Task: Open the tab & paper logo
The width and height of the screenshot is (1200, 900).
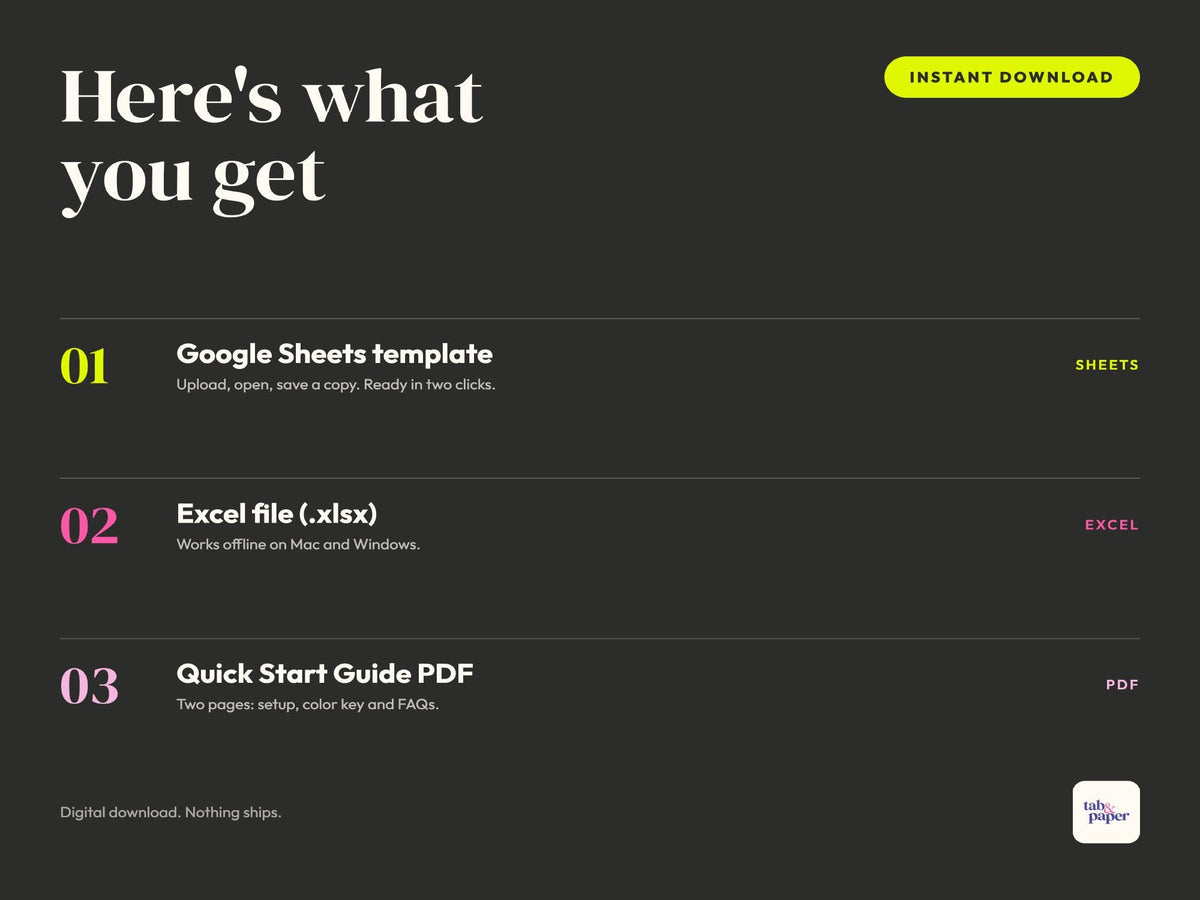Action: 1106,812
